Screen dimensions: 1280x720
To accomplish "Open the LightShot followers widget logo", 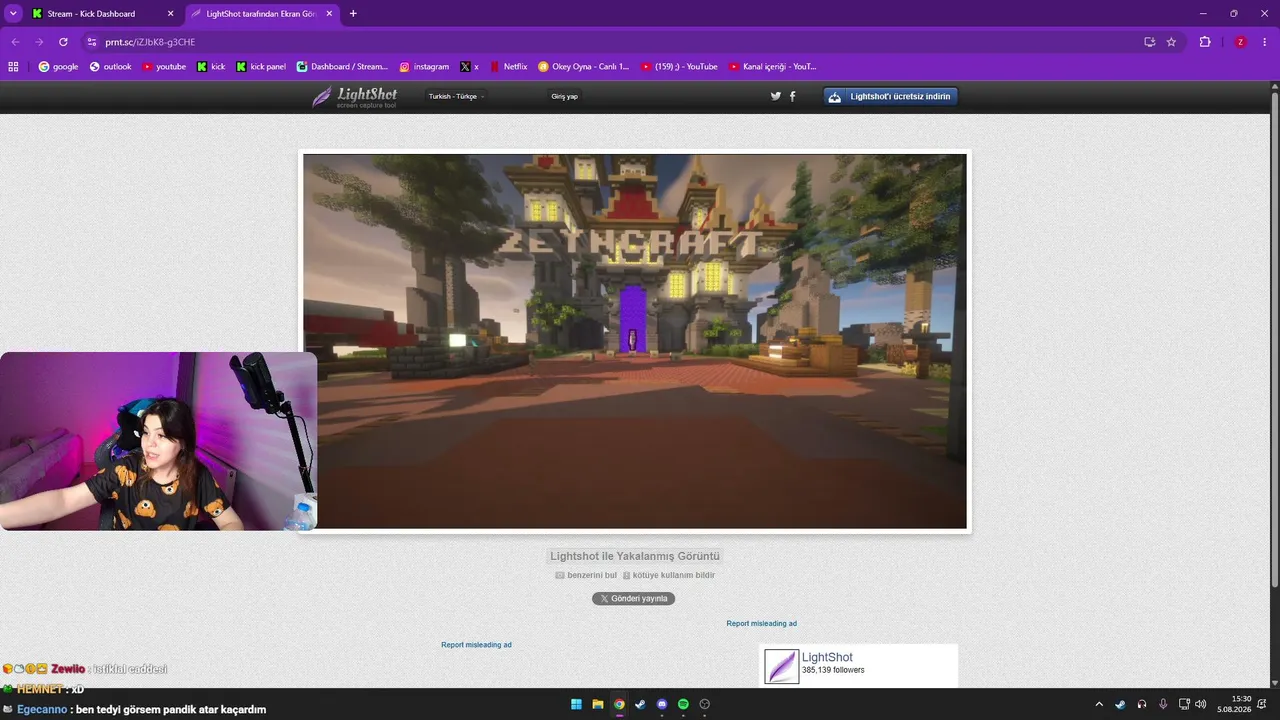I will [782, 667].
